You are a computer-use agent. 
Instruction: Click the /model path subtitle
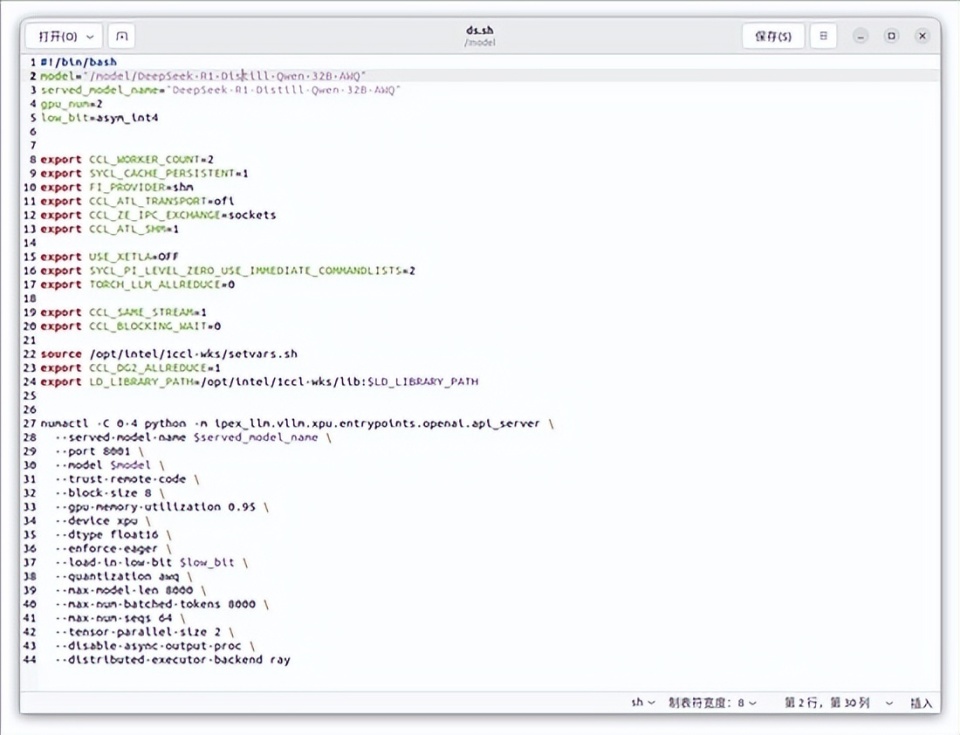480,43
